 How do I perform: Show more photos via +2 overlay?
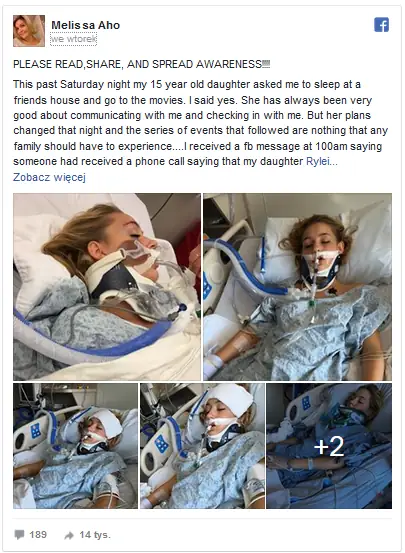point(329,446)
